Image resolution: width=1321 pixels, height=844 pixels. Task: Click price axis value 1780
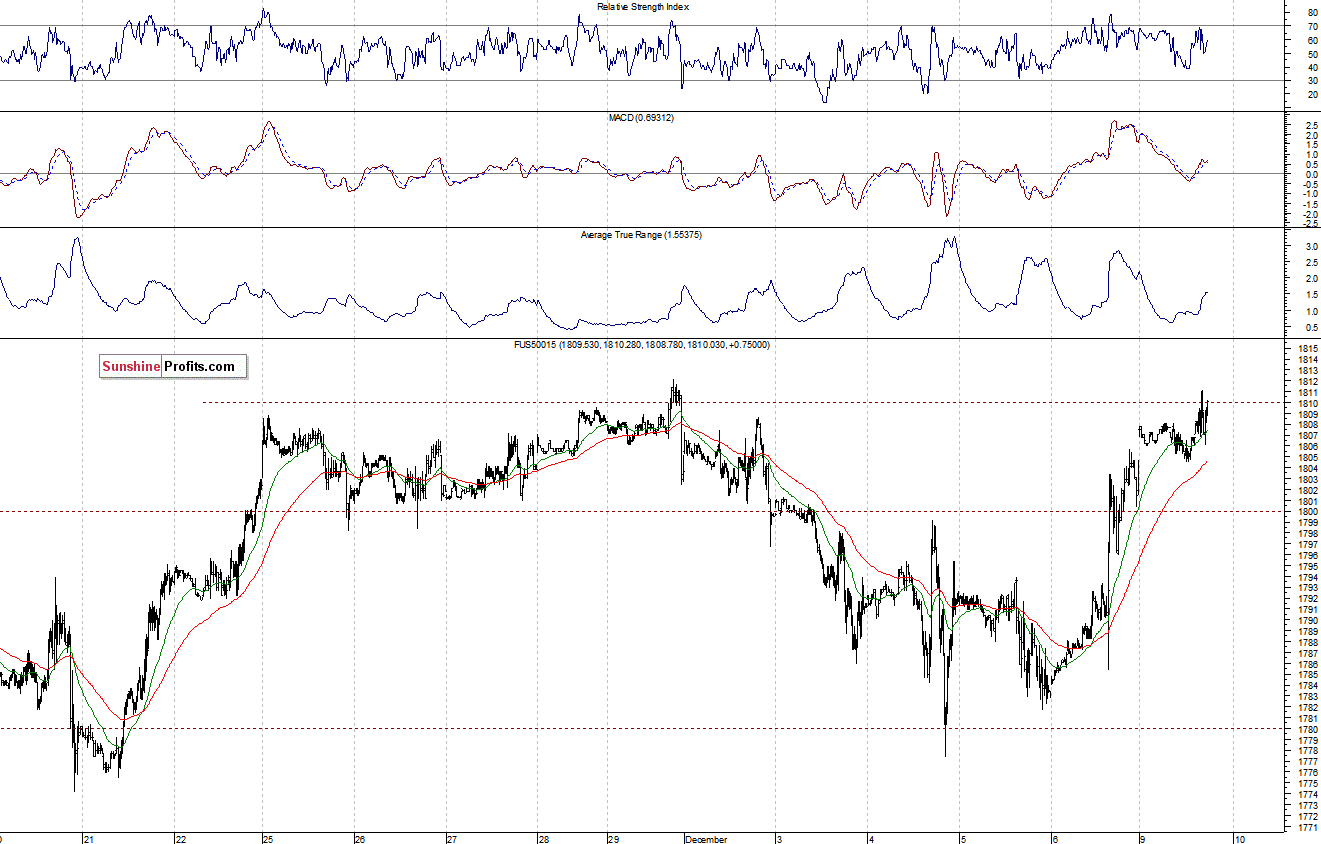point(1306,730)
